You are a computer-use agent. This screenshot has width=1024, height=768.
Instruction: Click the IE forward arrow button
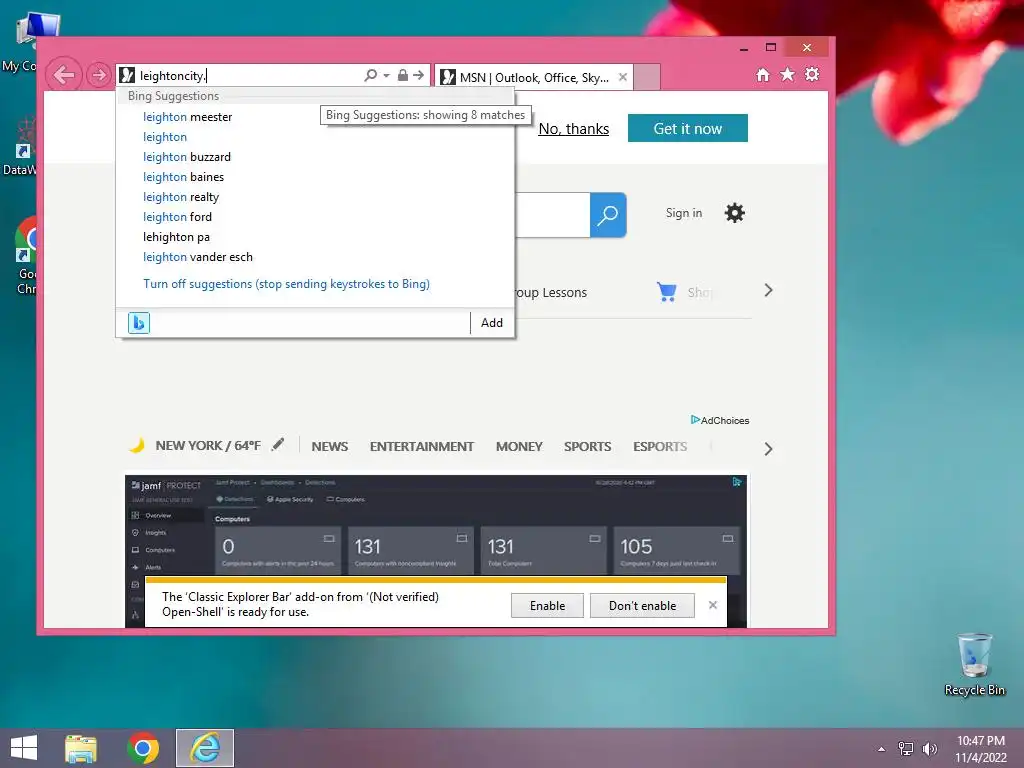point(99,75)
